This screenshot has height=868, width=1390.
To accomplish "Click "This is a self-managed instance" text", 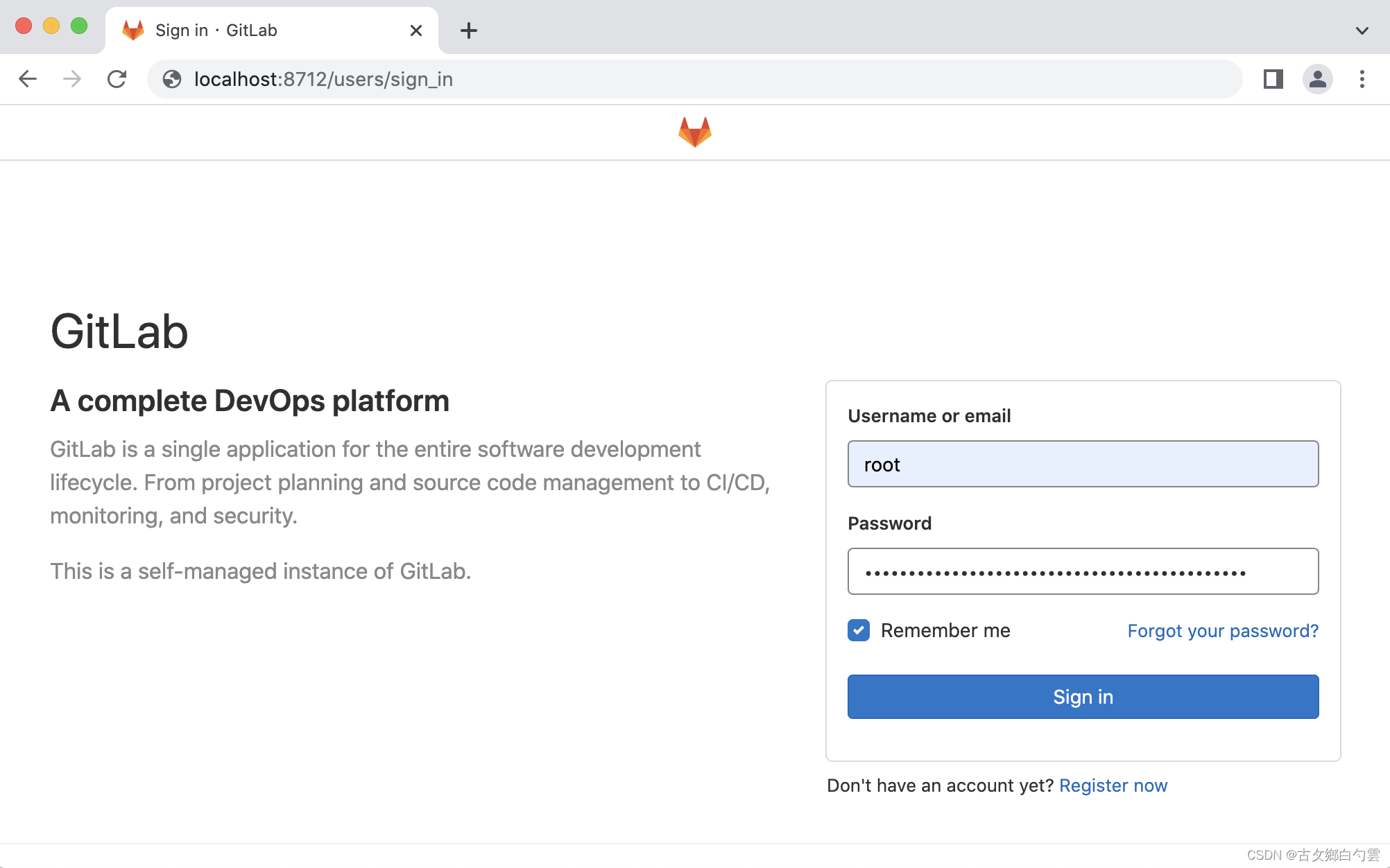I will coord(261,571).
